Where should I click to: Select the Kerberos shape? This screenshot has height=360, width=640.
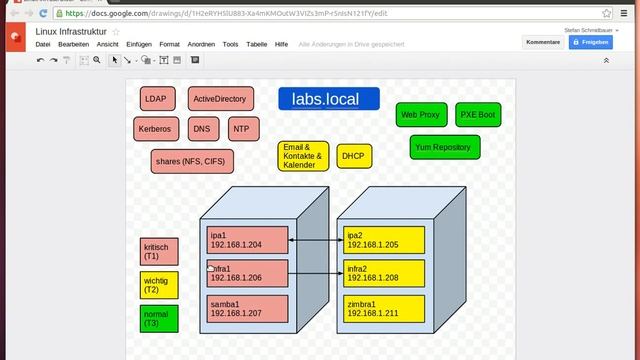[x=156, y=129]
